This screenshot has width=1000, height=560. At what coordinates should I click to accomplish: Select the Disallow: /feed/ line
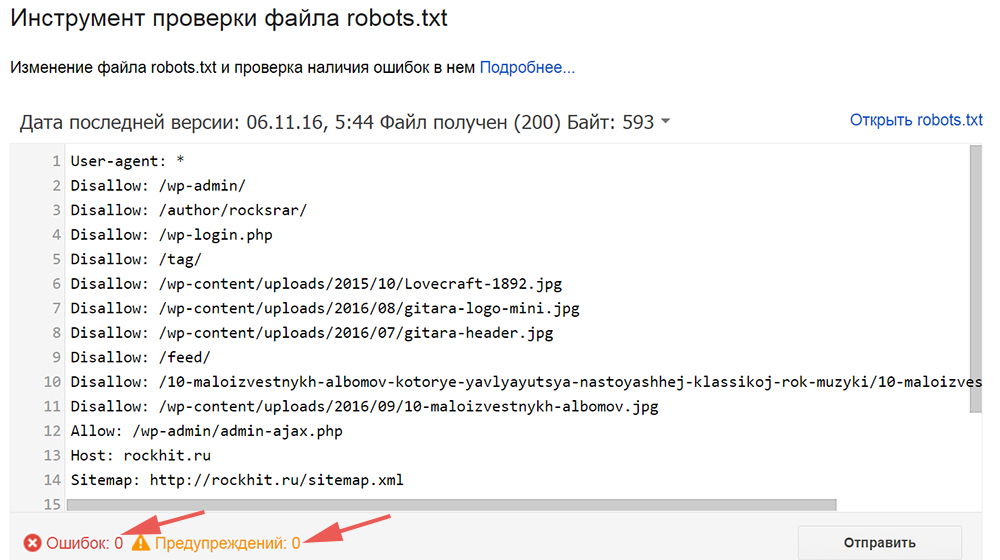[x=140, y=357]
